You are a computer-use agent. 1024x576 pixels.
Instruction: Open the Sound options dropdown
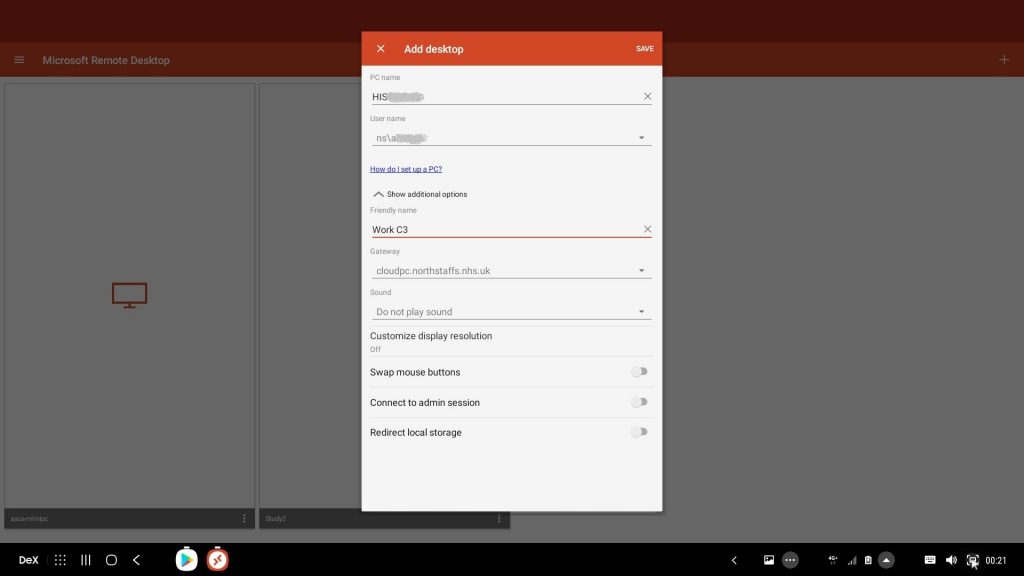(x=641, y=312)
